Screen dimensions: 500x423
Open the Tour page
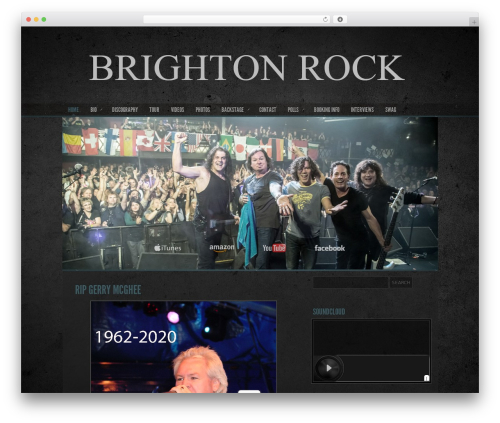click(x=154, y=109)
